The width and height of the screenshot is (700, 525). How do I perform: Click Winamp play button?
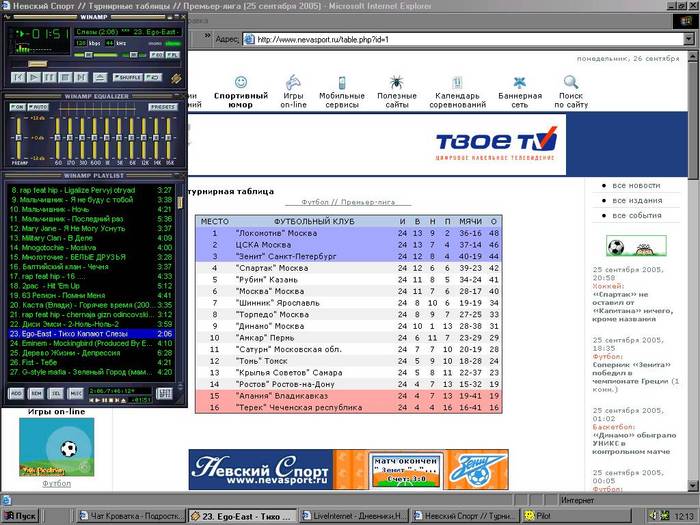[x=34, y=77]
